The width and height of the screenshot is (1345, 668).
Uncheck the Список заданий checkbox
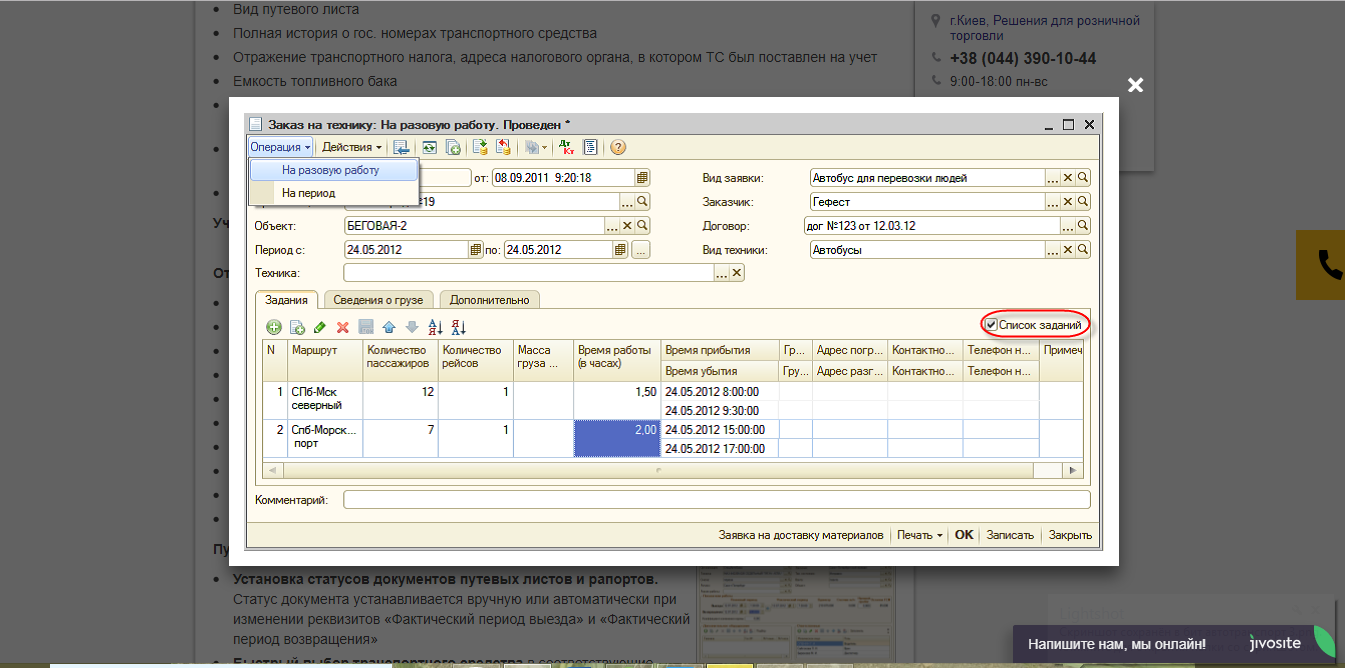coord(991,325)
